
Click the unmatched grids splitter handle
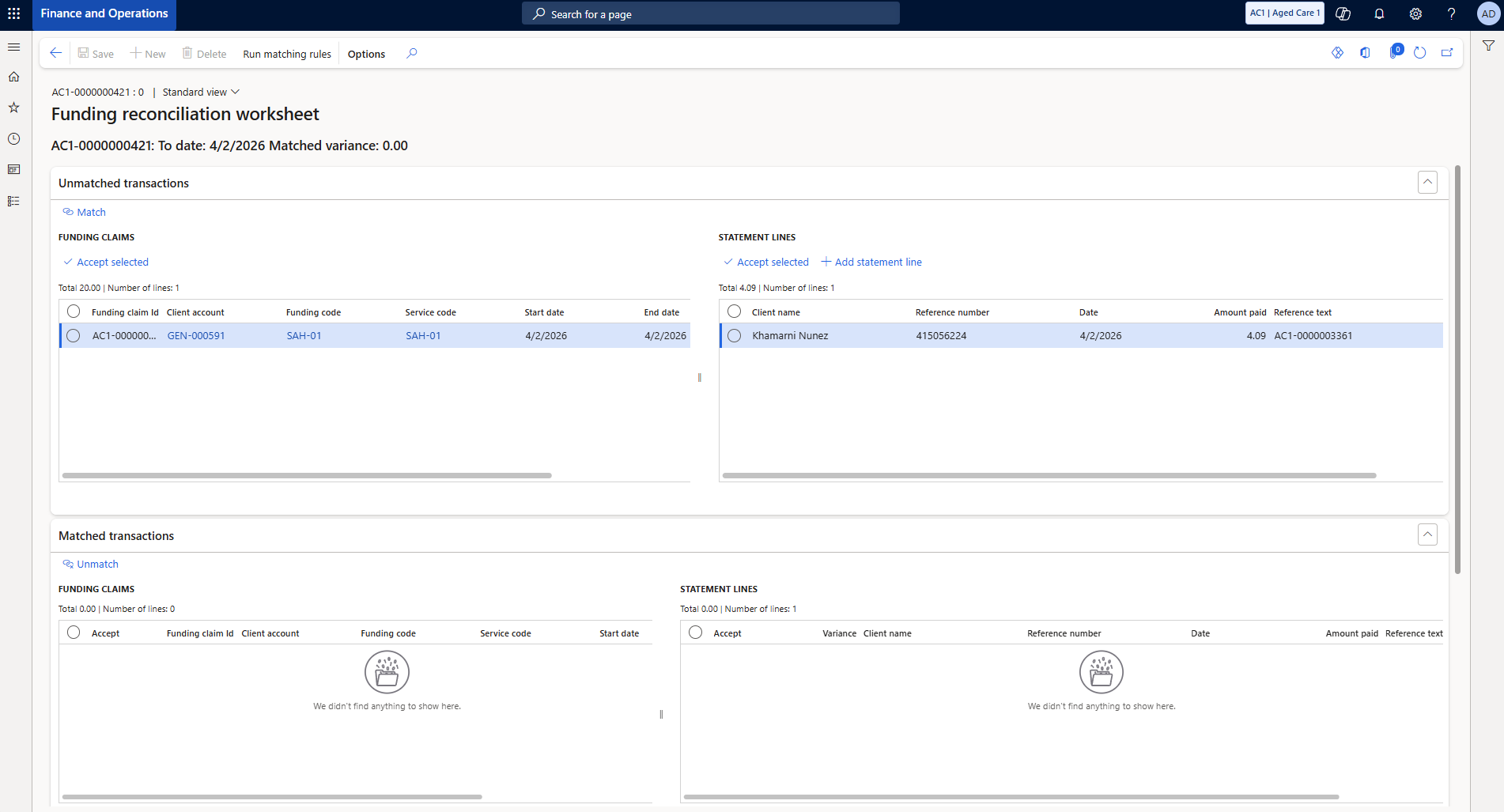[699, 378]
